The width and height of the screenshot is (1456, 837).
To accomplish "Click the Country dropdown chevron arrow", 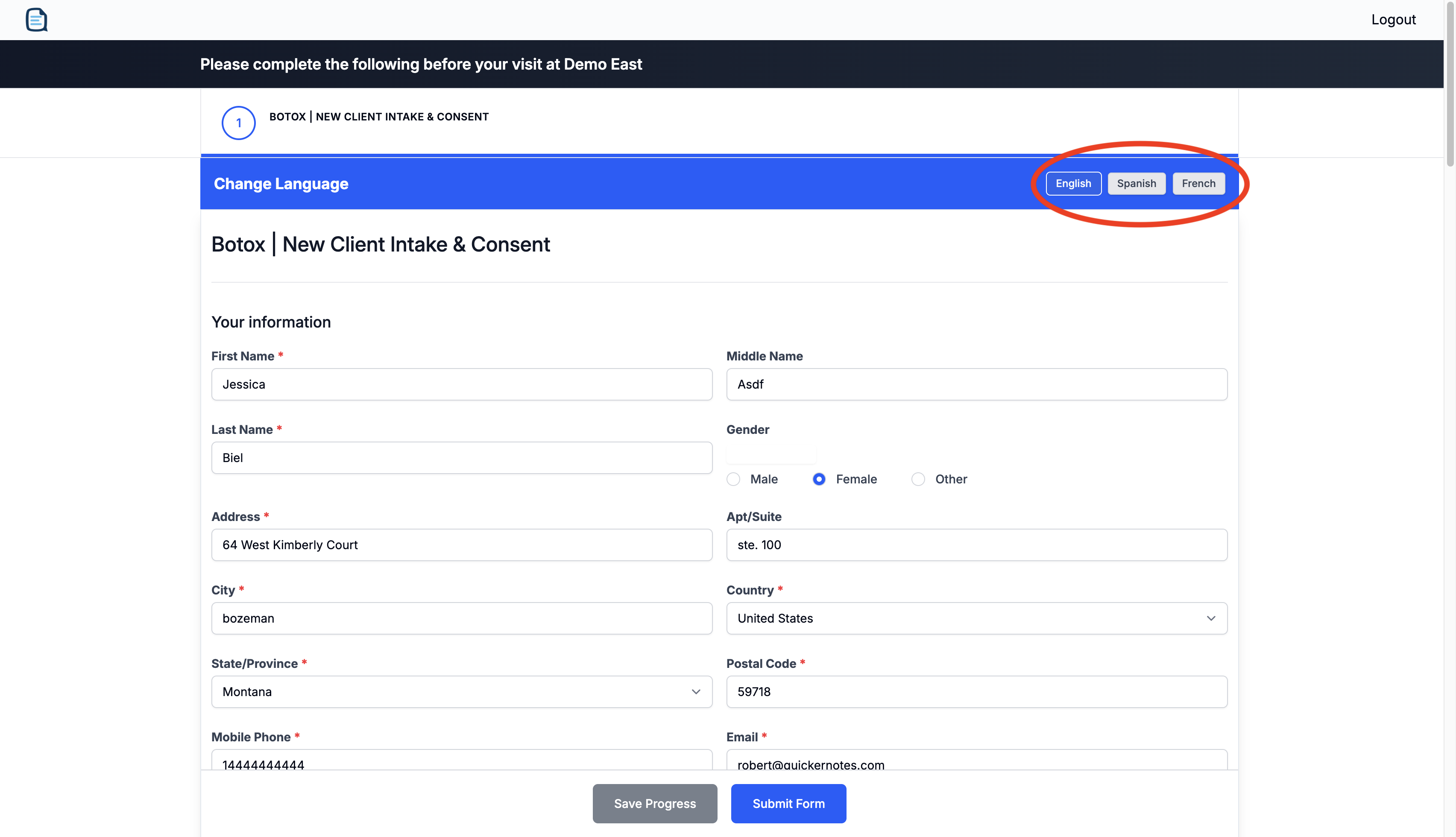I will (x=1210, y=618).
